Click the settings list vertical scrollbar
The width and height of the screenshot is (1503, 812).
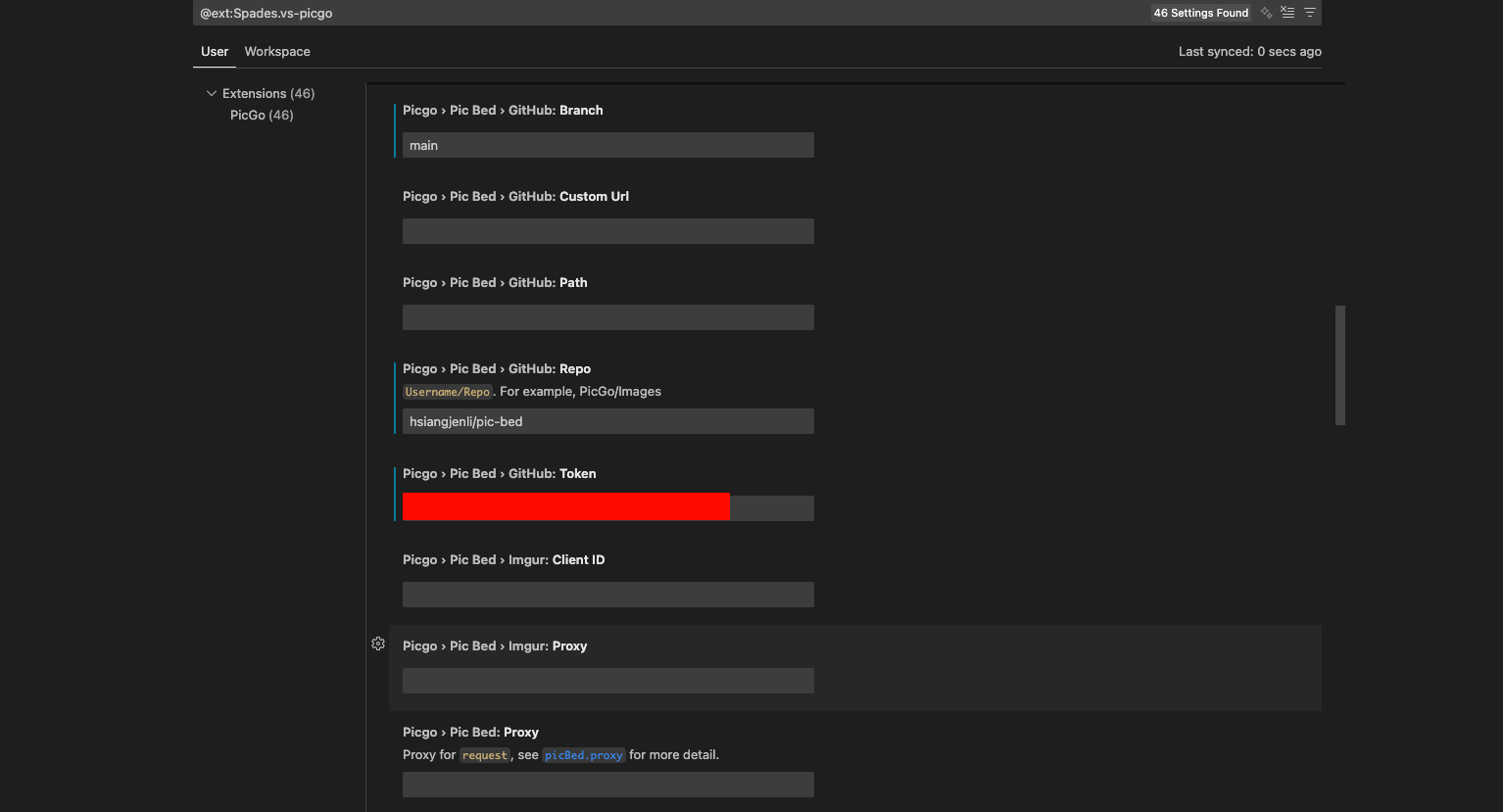pos(1339,365)
